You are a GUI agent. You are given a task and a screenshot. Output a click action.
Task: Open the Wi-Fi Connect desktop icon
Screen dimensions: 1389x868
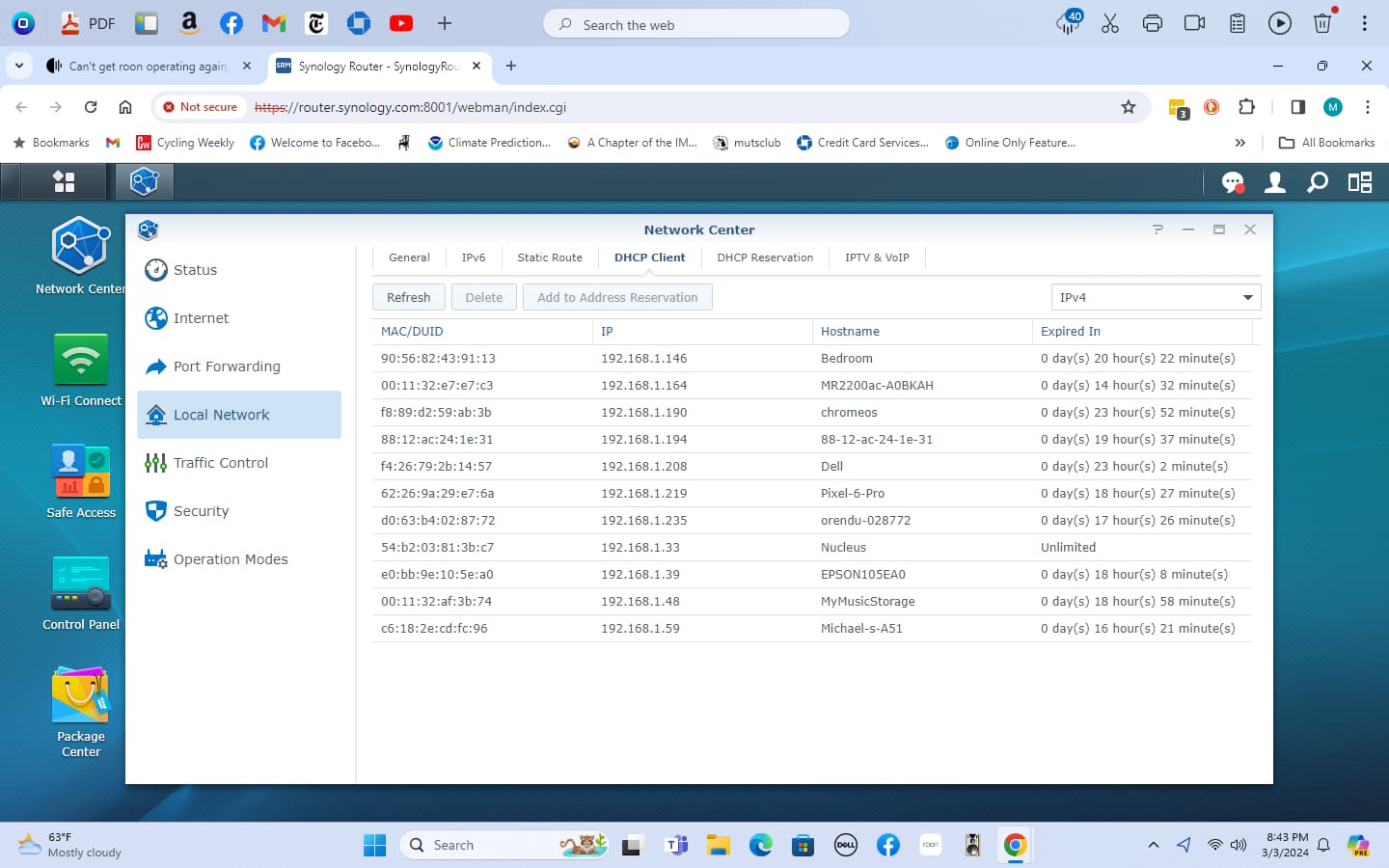pos(81,370)
